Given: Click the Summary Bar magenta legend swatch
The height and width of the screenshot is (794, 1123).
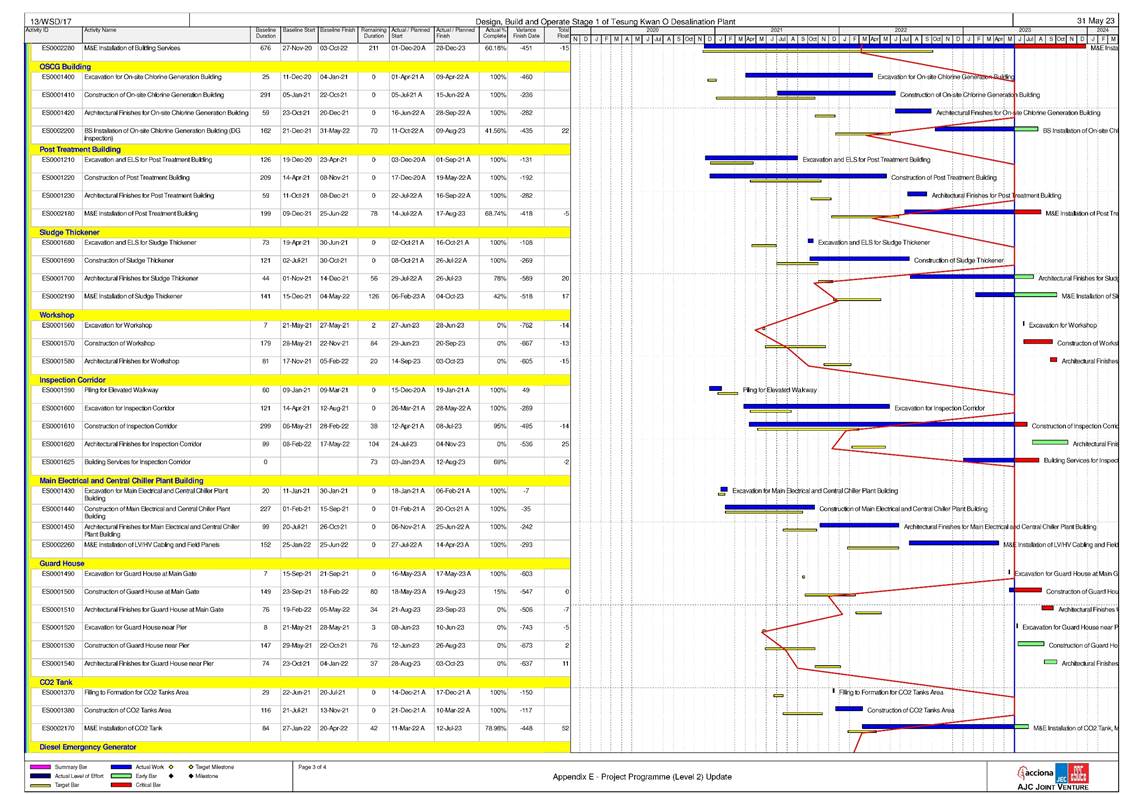Looking at the screenshot, I should tap(38, 767).
